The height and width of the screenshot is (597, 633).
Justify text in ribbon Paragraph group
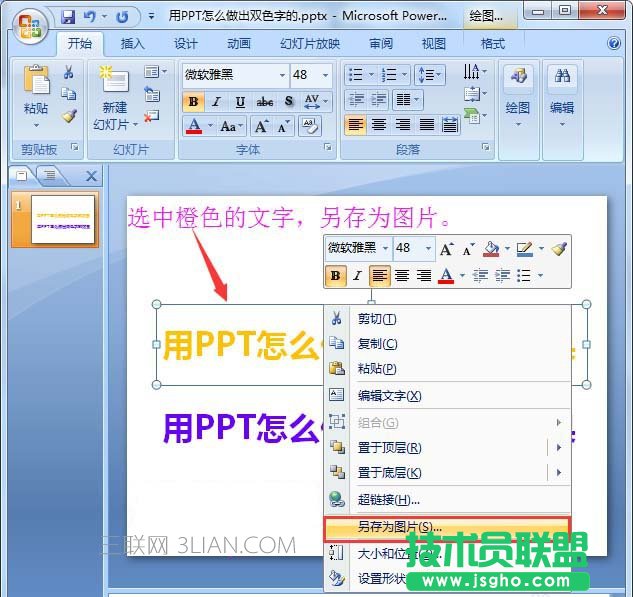pos(426,124)
